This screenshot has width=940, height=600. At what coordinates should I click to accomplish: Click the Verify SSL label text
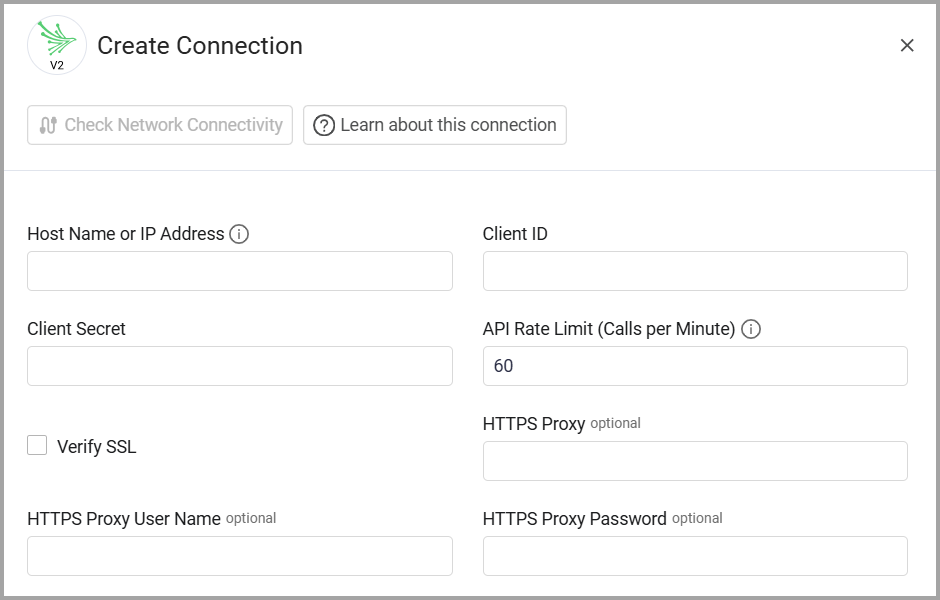coord(96,447)
